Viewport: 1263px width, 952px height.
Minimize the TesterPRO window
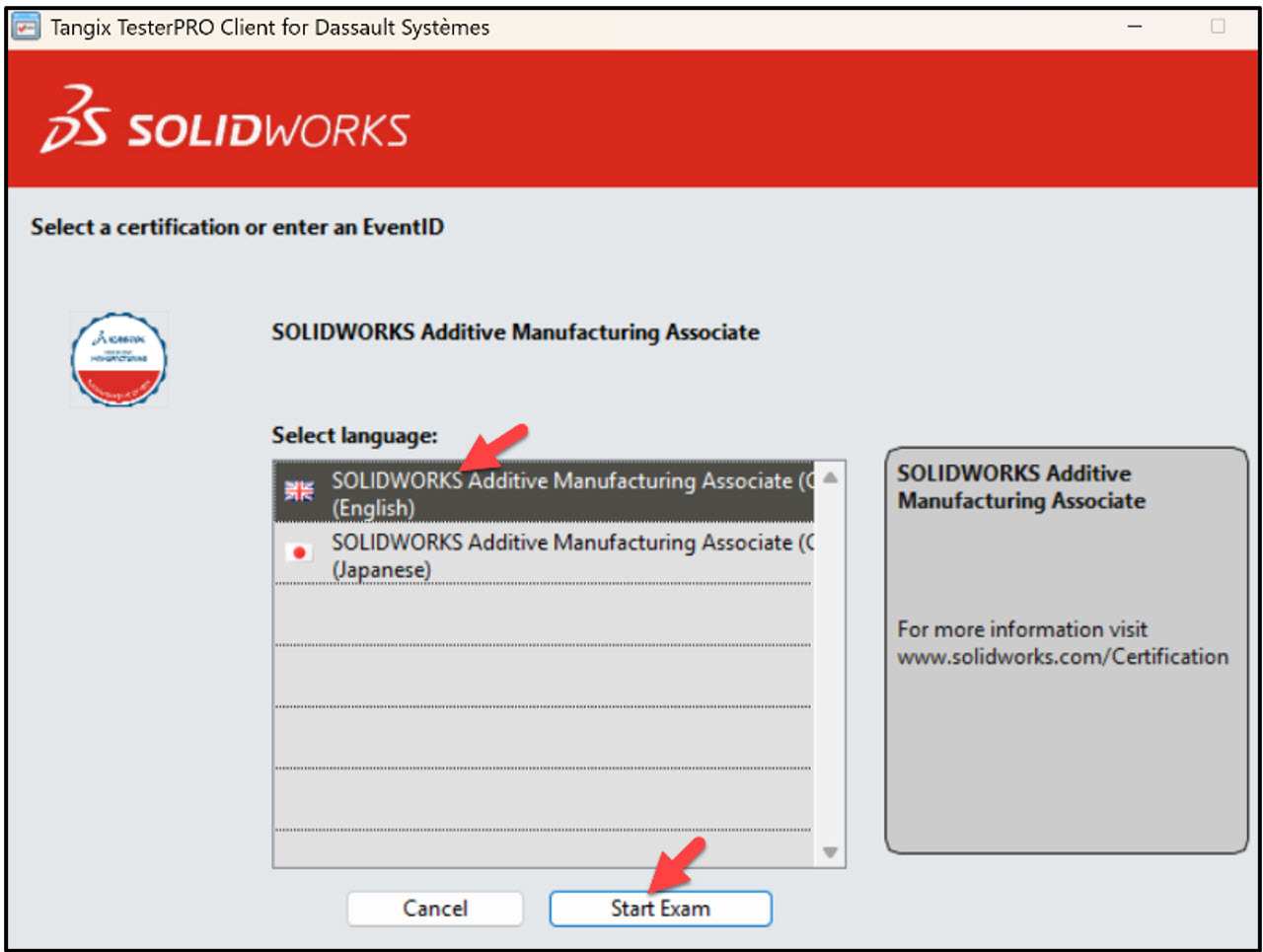1135,27
